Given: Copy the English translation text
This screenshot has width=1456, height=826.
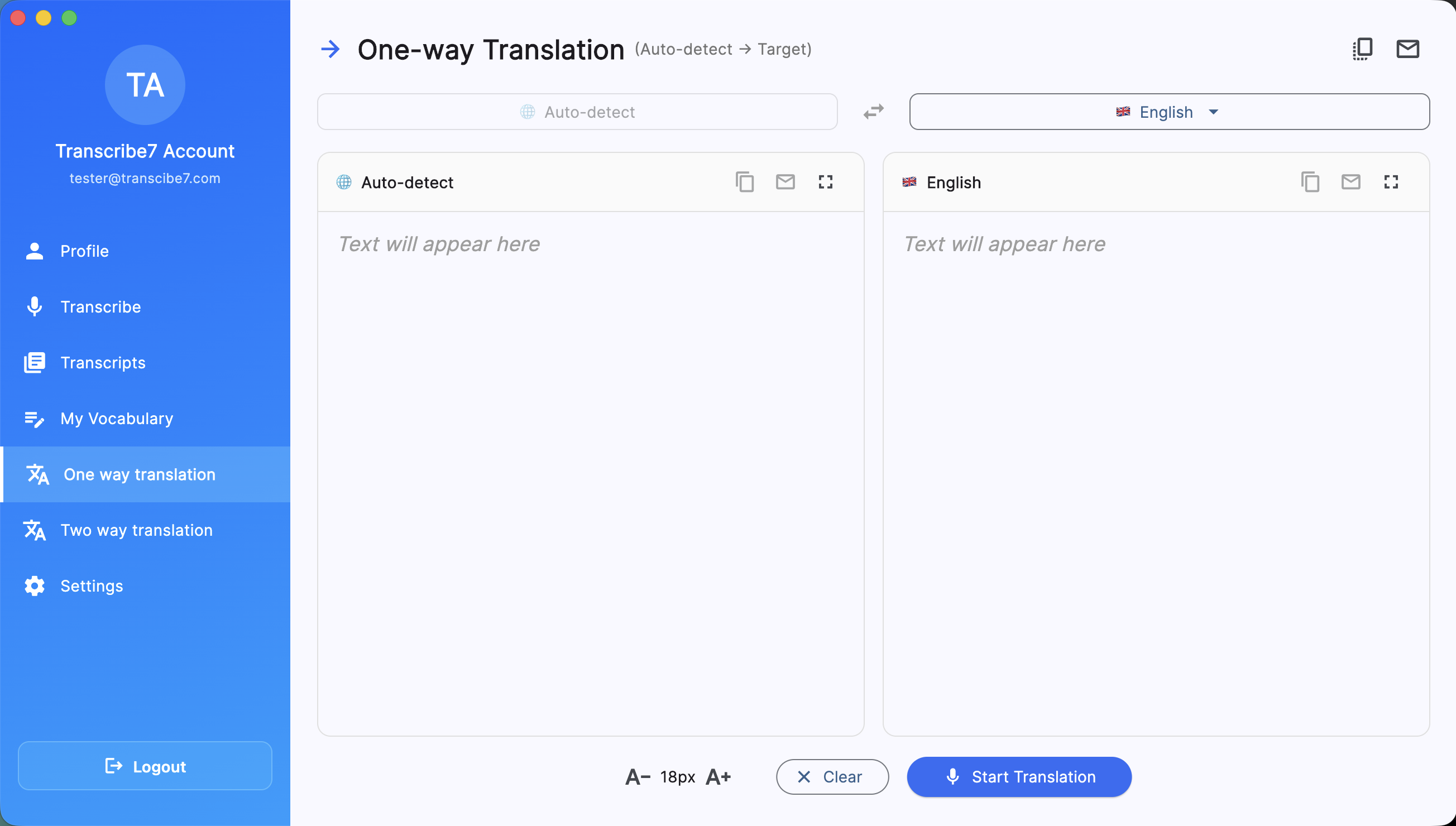Looking at the screenshot, I should click(x=1310, y=181).
